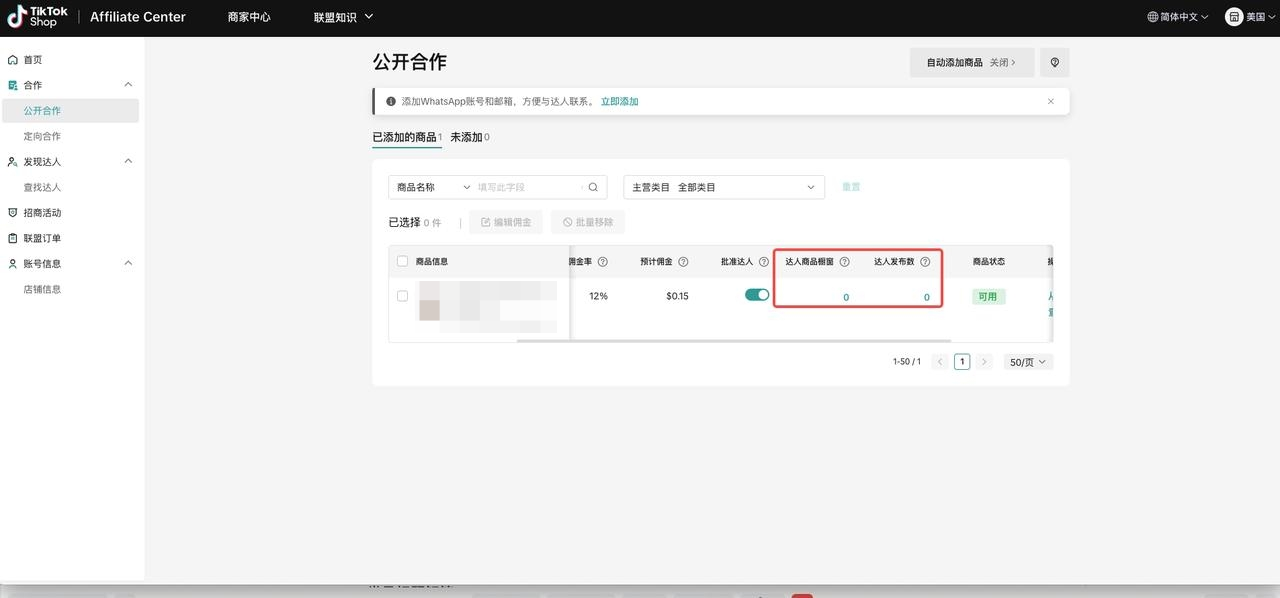Click help icon beside 预计佣金 column

(683, 262)
